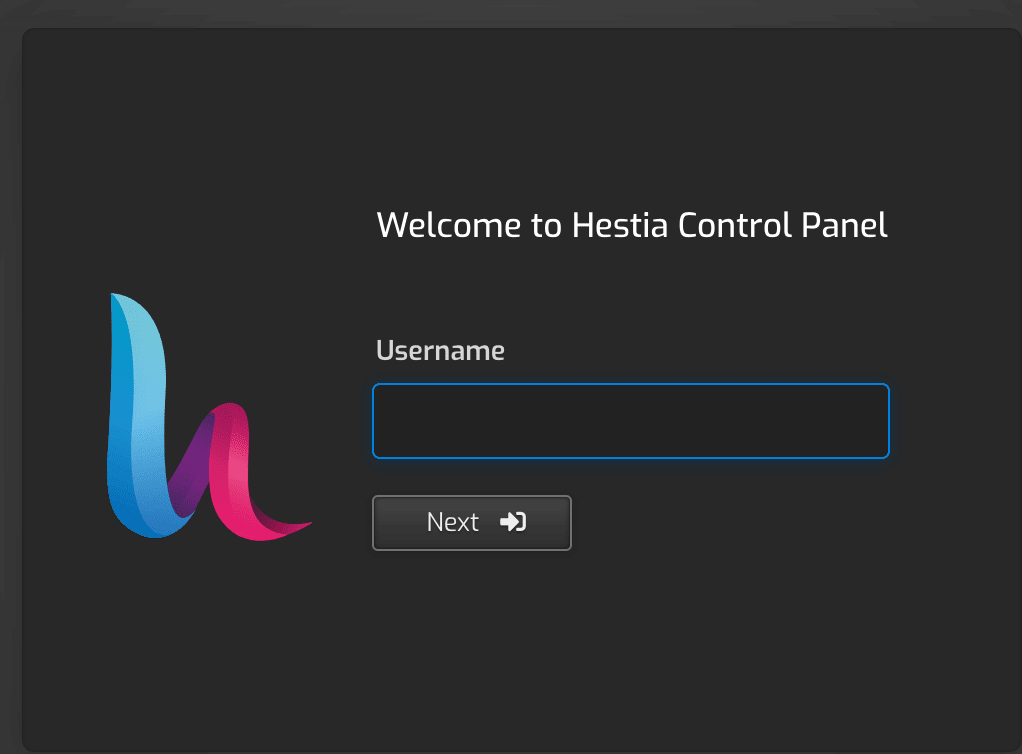Focus the highlighted username text box
The image size is (1022, 754).
tap(630, 421)
